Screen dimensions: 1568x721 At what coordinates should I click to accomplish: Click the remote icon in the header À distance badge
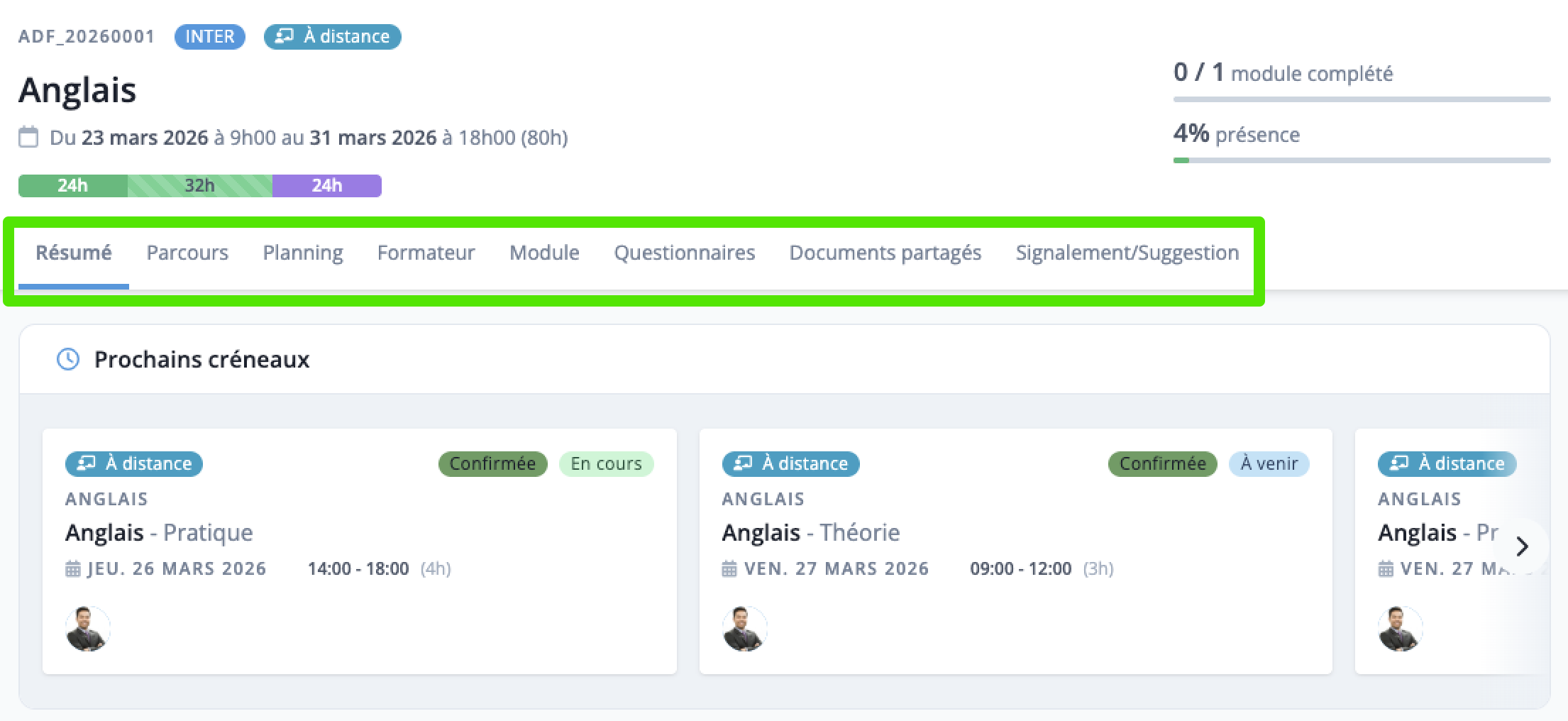point(285,36)
